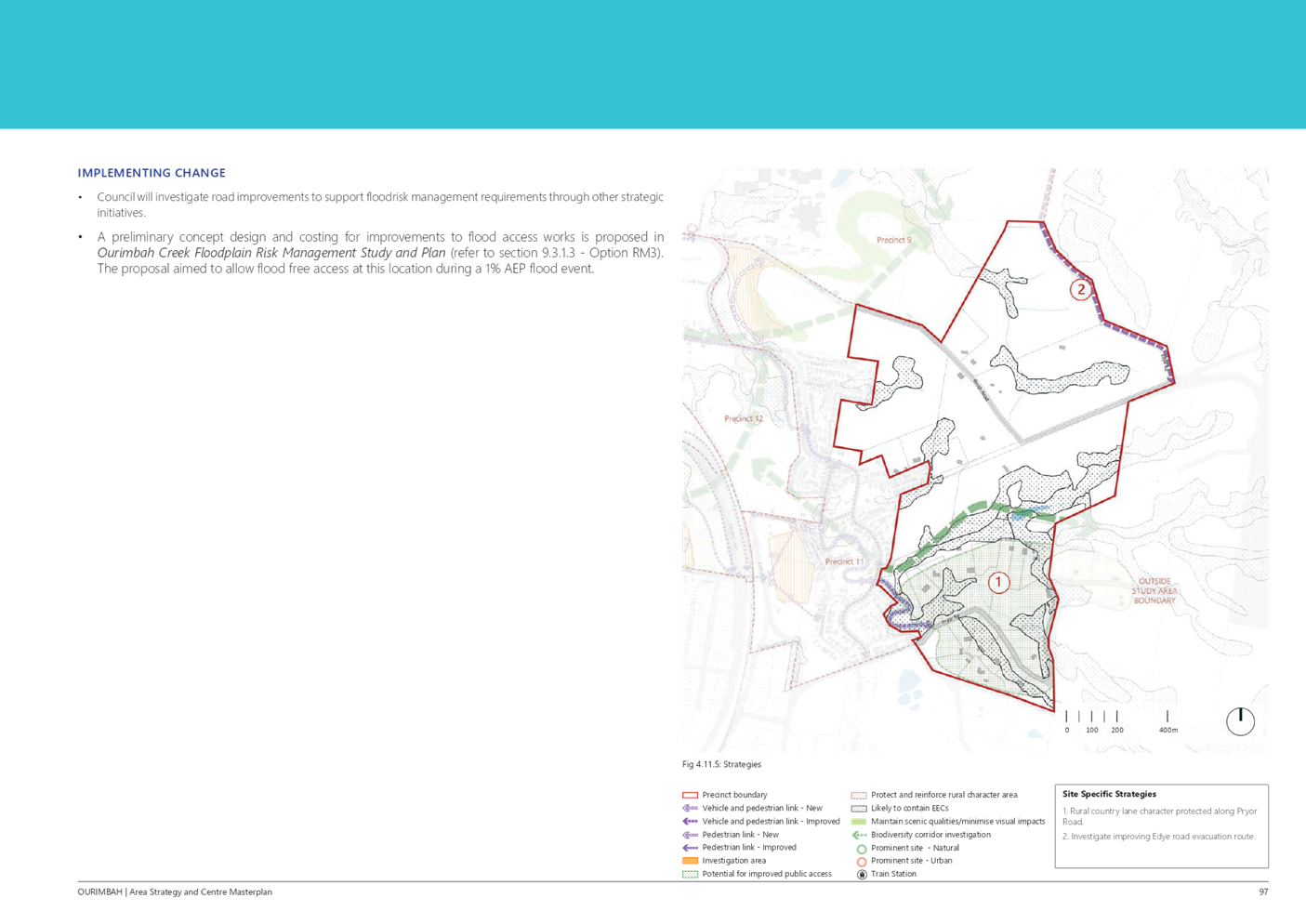This screenshot has width=1306, height=924.
Task: Click the orange Investigation area legend swatch
Action: tap(690, 861)
